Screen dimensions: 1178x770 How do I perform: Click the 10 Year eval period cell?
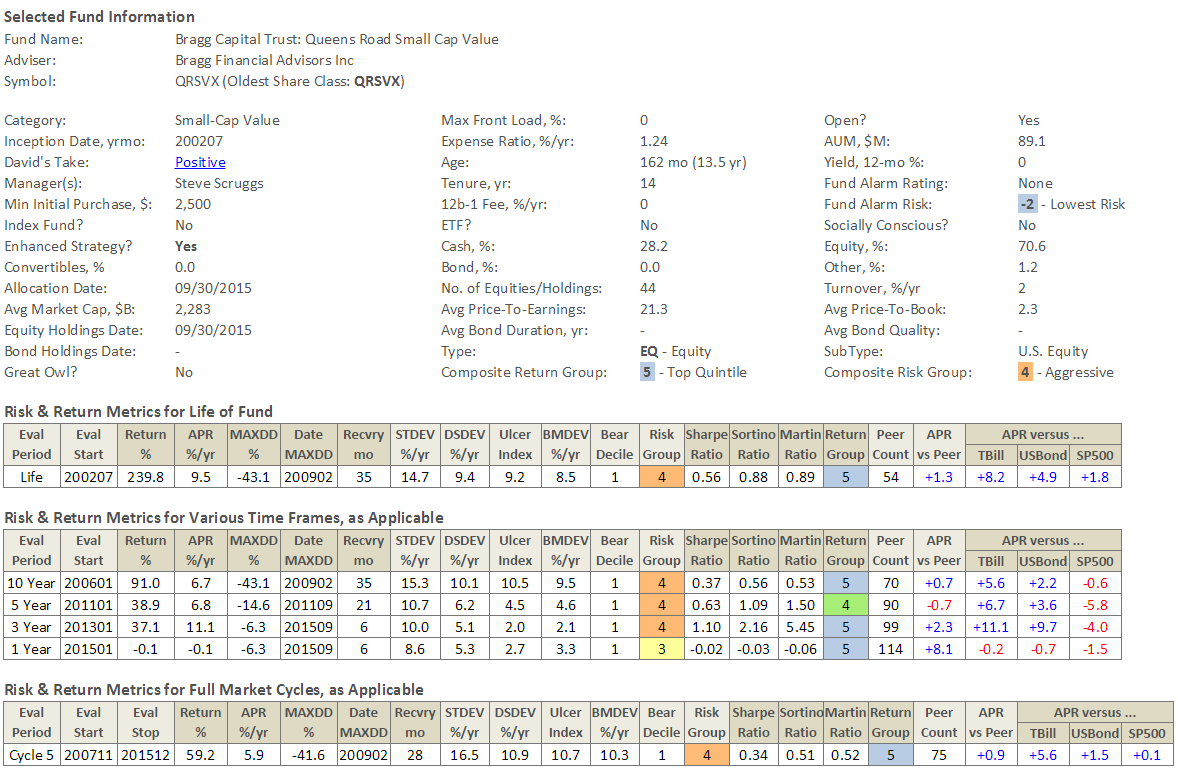pos(32,582)
